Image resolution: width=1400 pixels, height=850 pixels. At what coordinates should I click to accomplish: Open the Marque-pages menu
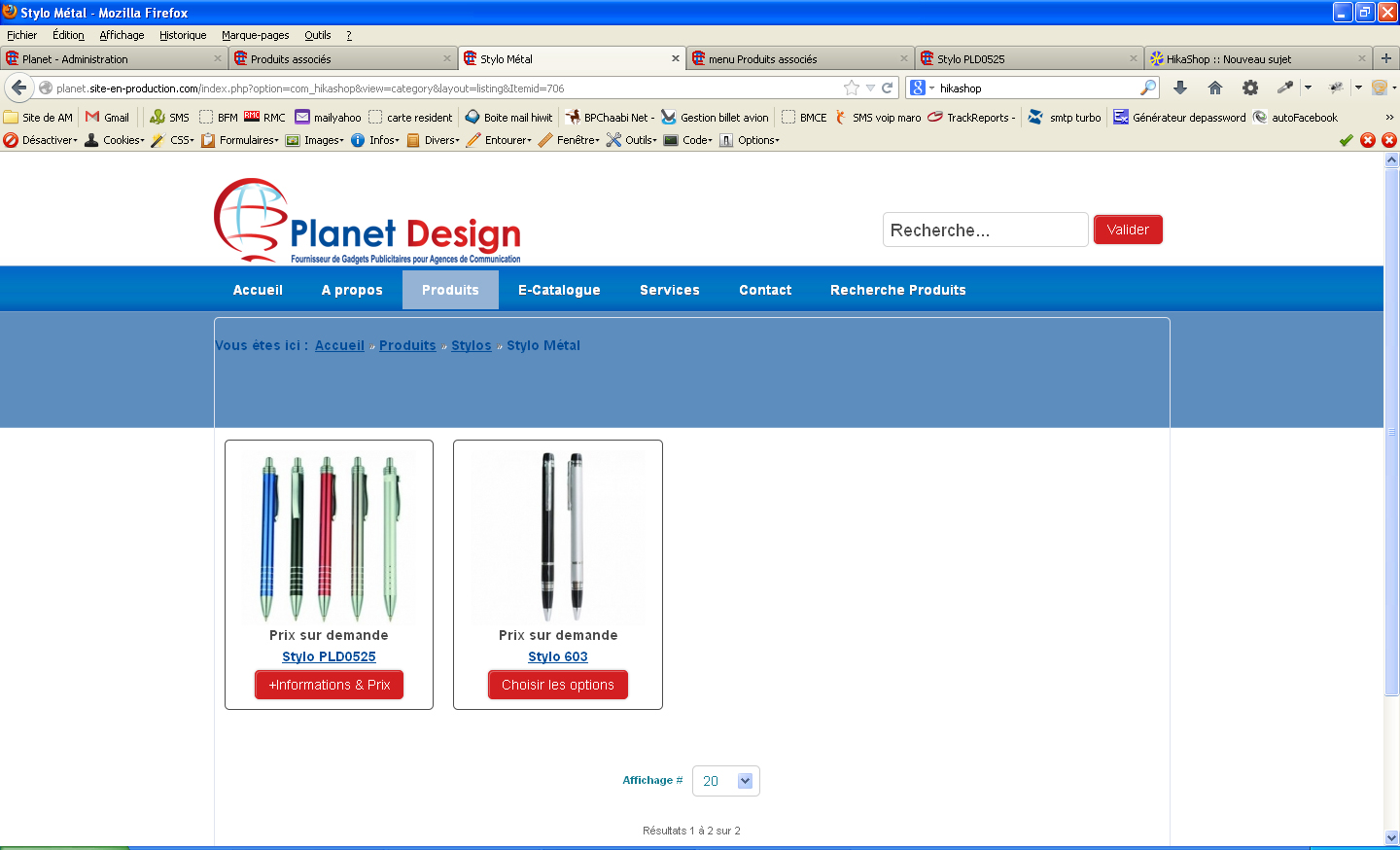point(255,35)
